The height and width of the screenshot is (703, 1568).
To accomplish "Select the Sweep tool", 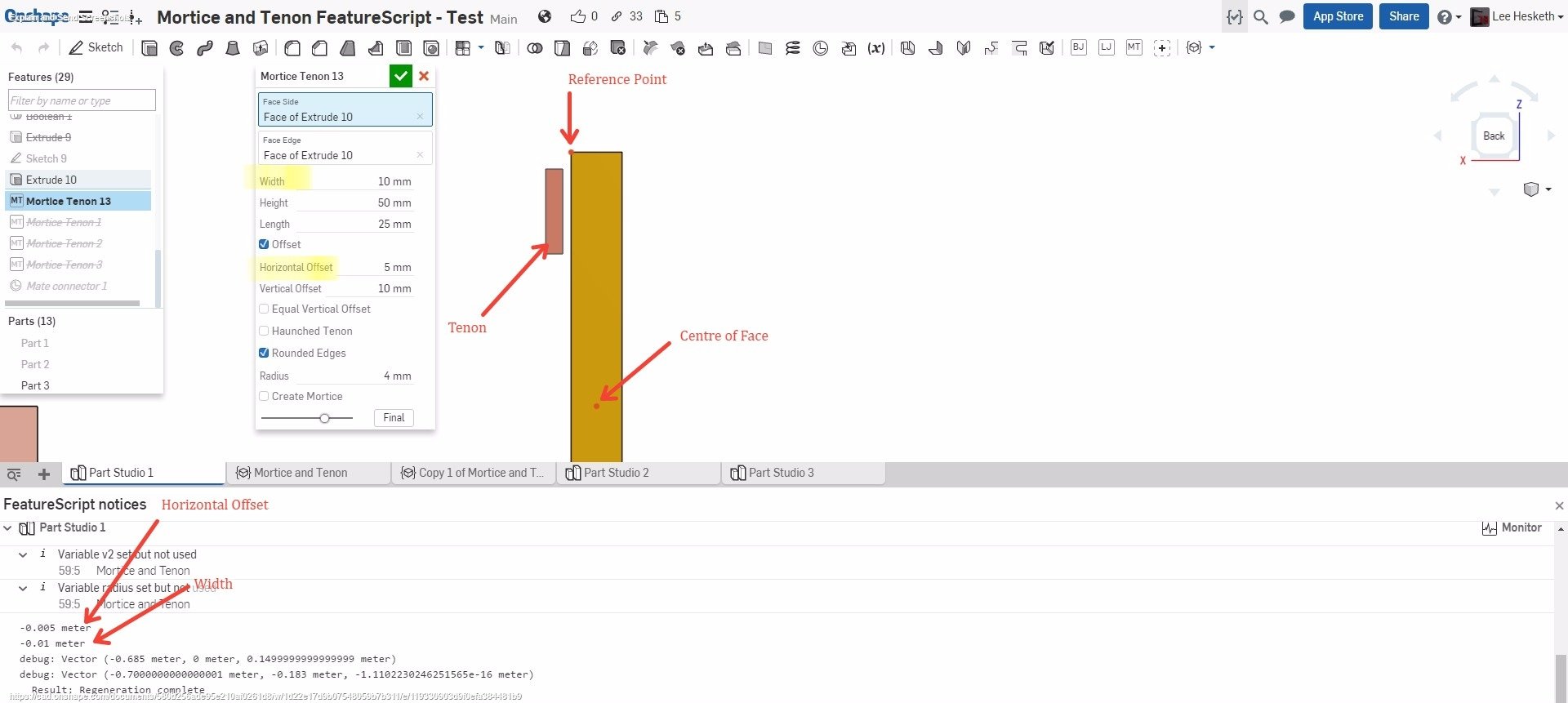I will coord(205,48).
